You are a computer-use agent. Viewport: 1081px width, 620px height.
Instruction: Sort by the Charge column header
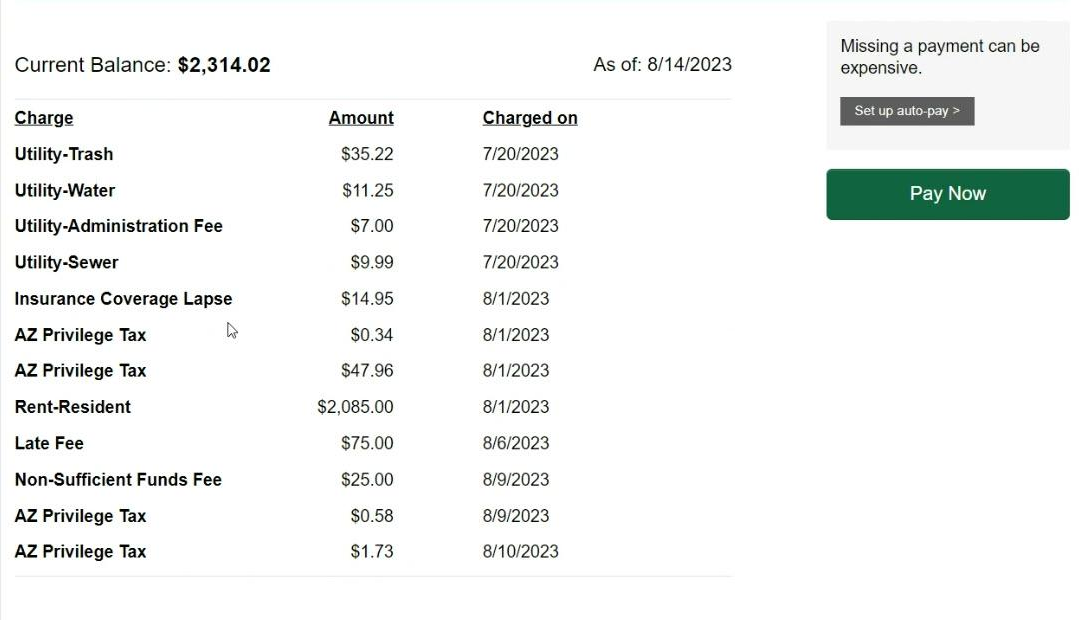coord(43,118)
